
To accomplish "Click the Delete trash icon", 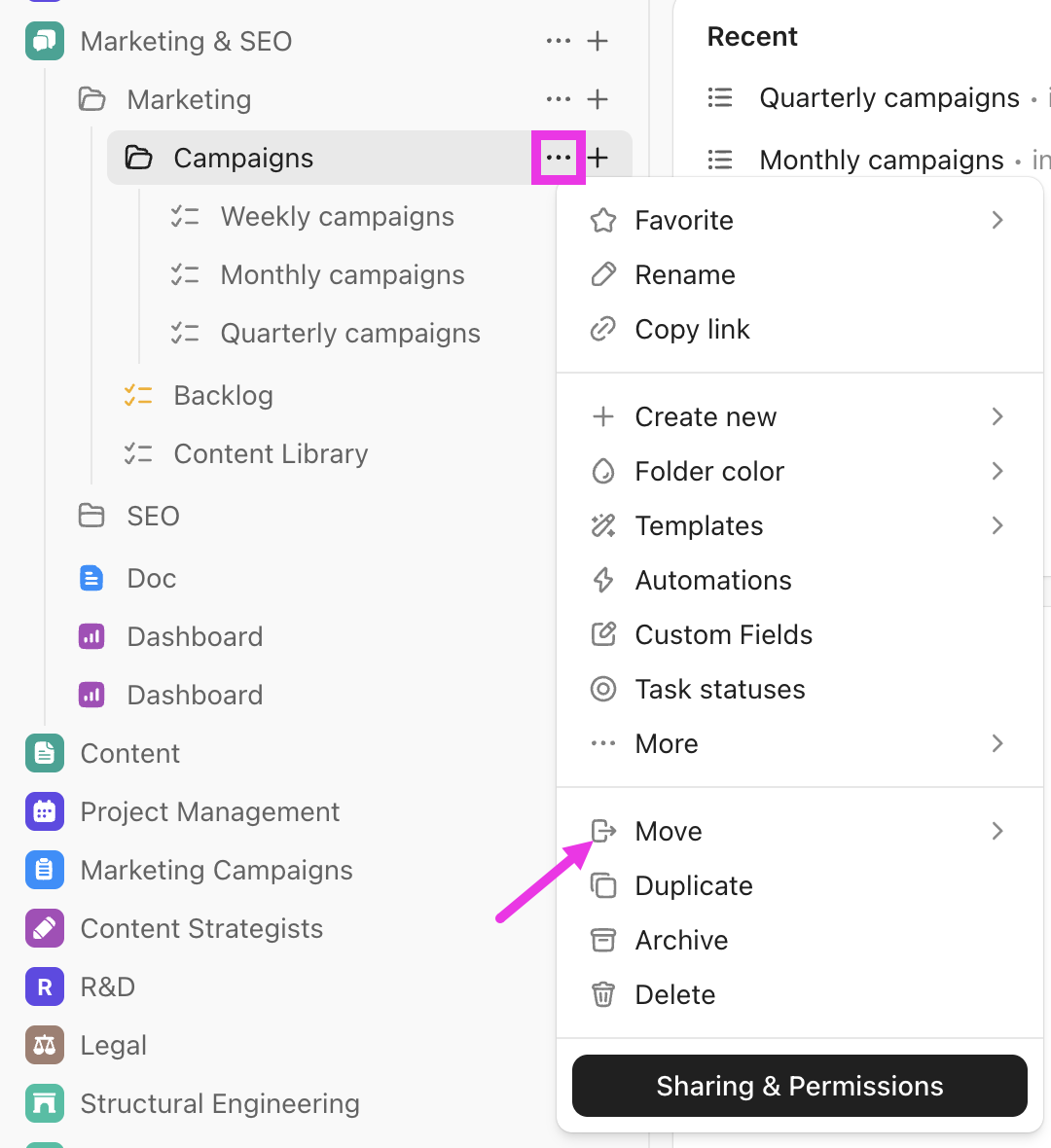I will pos(603,994).
